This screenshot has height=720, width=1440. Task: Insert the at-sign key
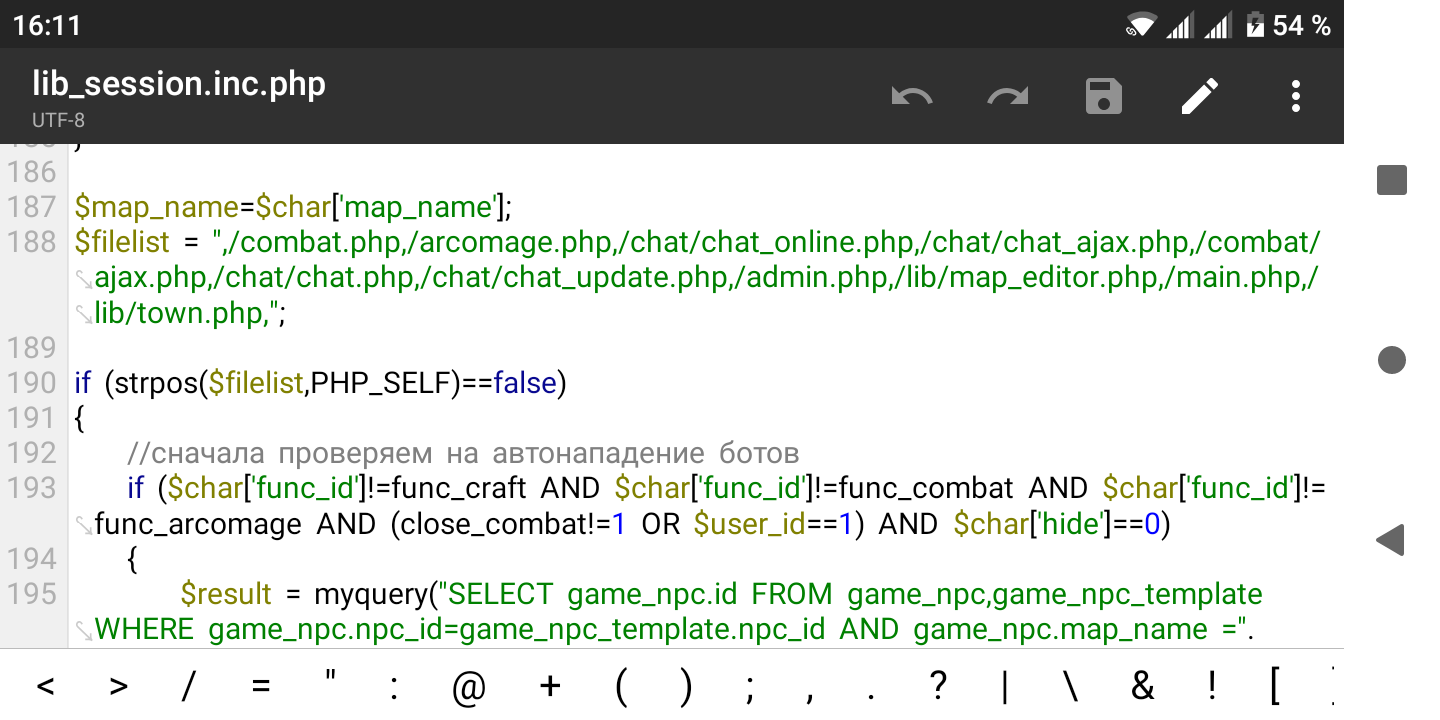pos(469,686)
